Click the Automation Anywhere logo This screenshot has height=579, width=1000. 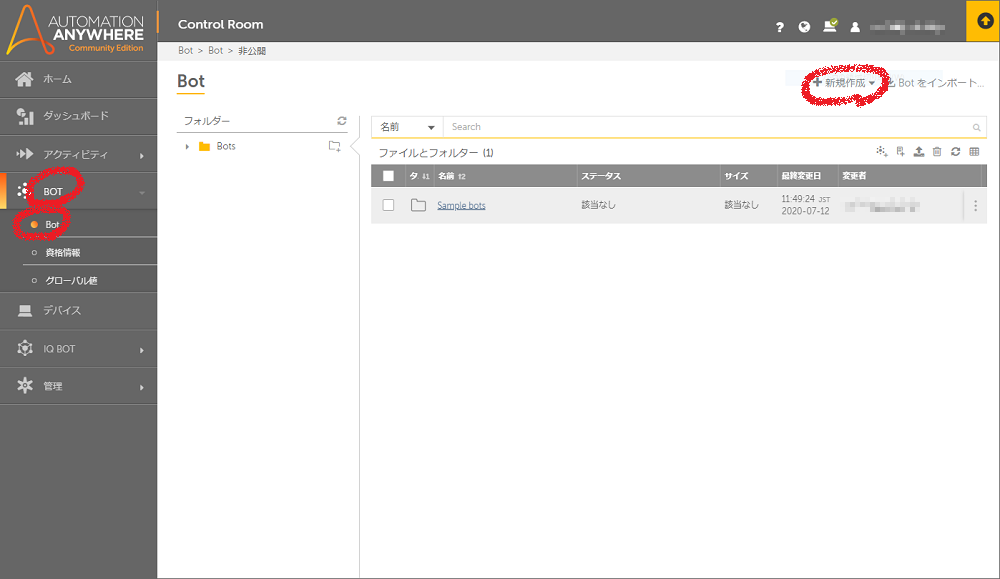tap(75, 30)
